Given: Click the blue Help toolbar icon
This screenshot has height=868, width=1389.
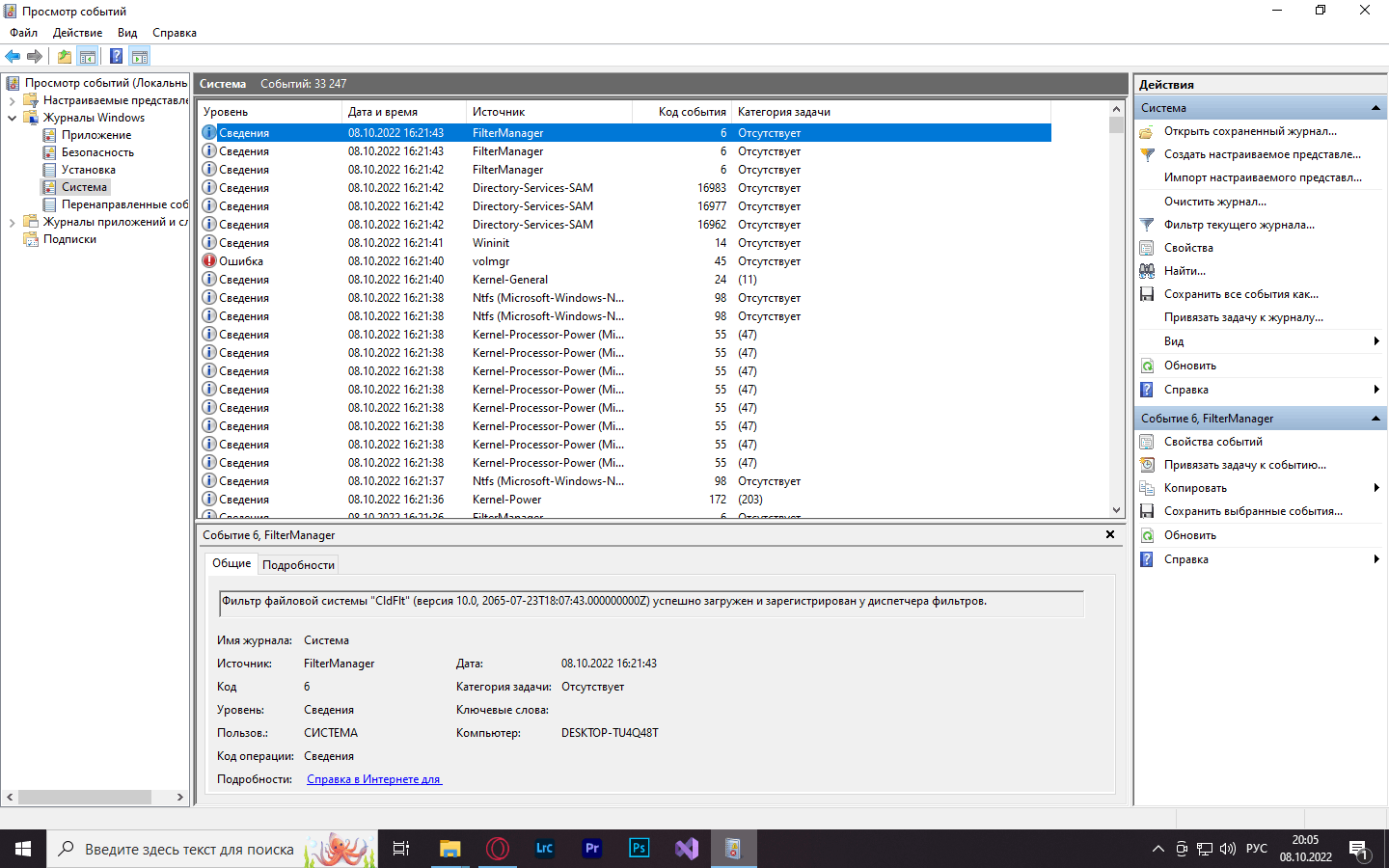Looking at the screenshot, I should pyautogui.click(x=116, y=56).
